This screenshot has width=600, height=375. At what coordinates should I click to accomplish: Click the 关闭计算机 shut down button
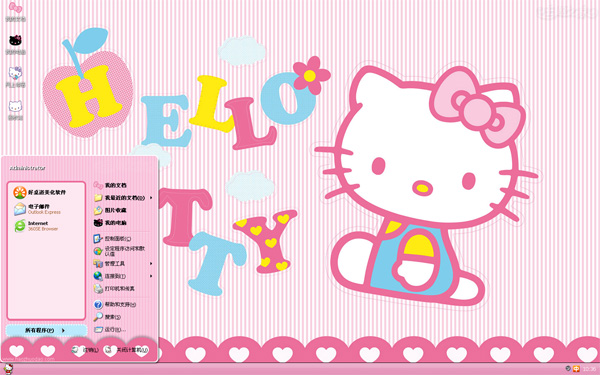[x=127, y=350]
